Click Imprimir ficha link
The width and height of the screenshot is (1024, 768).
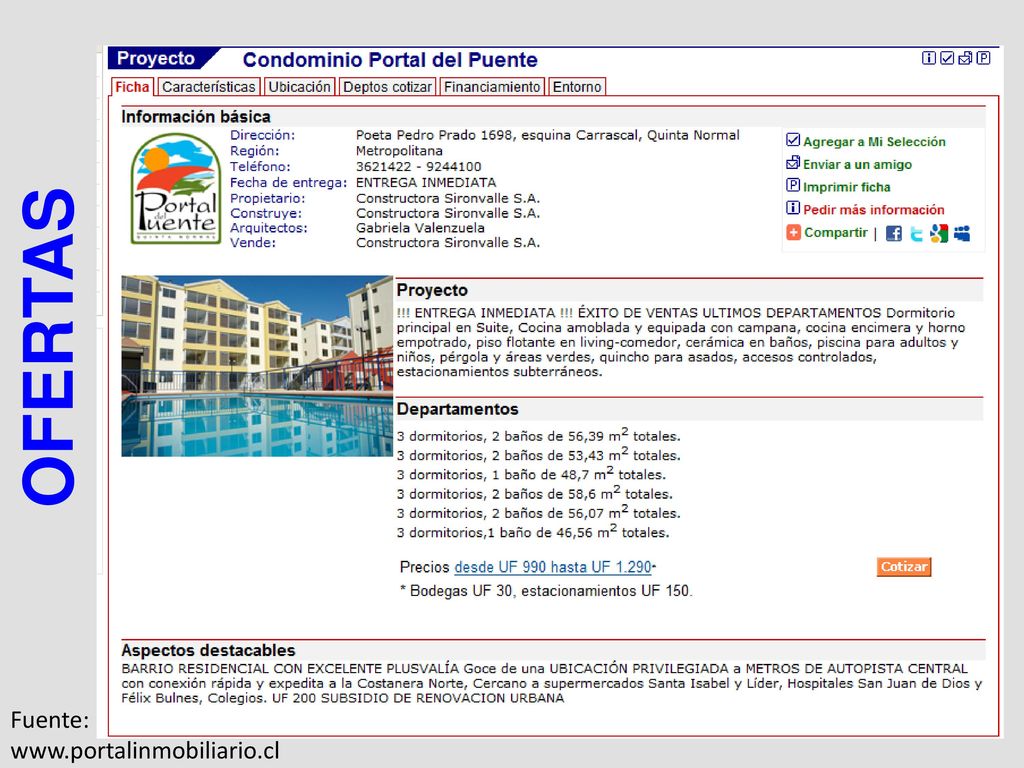coord(847,187)
